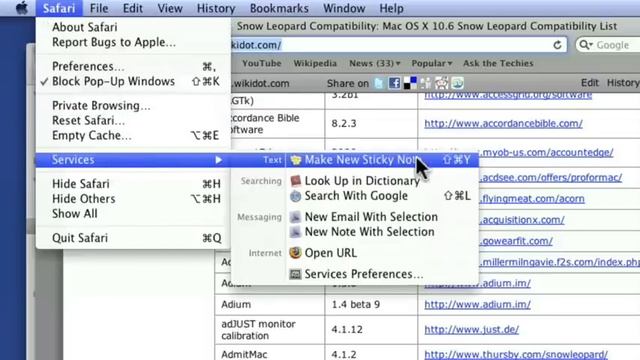The height and width of the screenshot is (360, 640).
Task: Click the New Note With Selection icon
Action: [296, 232]
